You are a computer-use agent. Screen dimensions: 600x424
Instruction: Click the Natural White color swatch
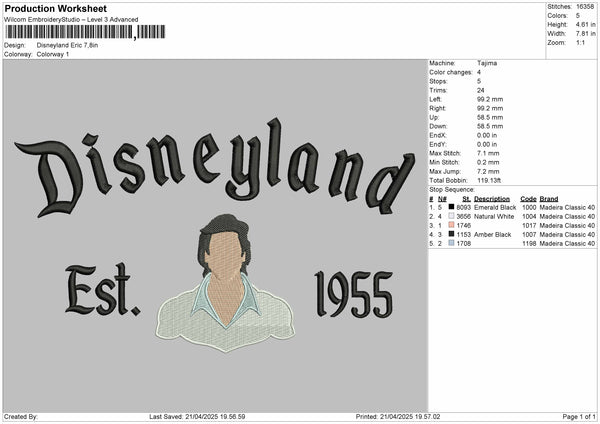point(452,216)
